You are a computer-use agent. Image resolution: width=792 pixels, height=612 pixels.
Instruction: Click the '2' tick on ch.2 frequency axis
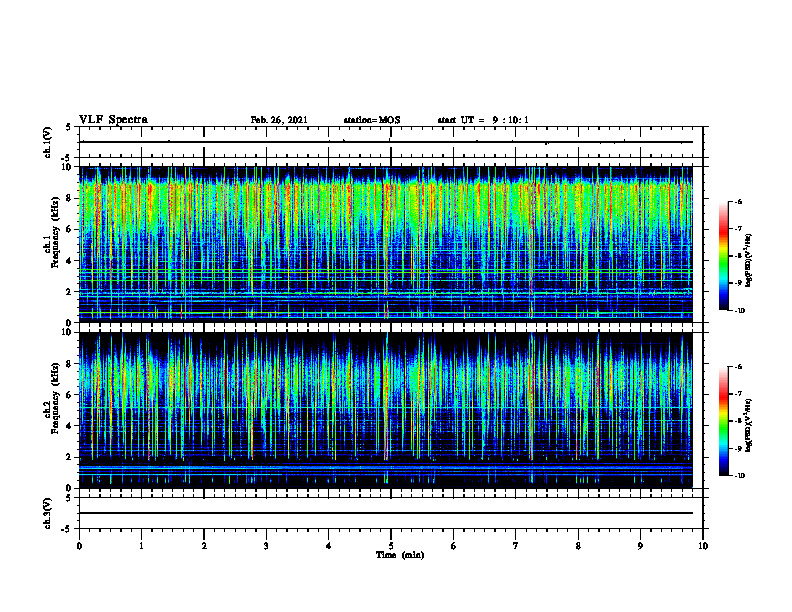click(x=70, y=457)
